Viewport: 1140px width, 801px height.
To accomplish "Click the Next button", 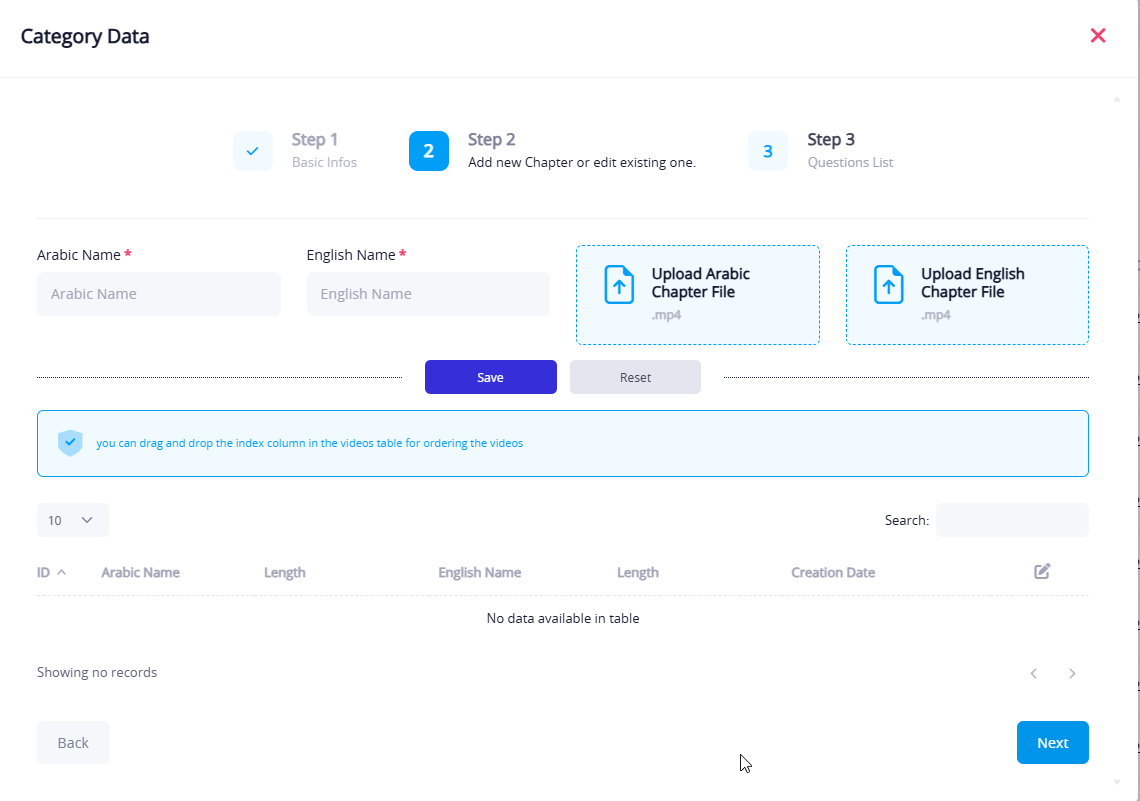I will point(1052,742).
